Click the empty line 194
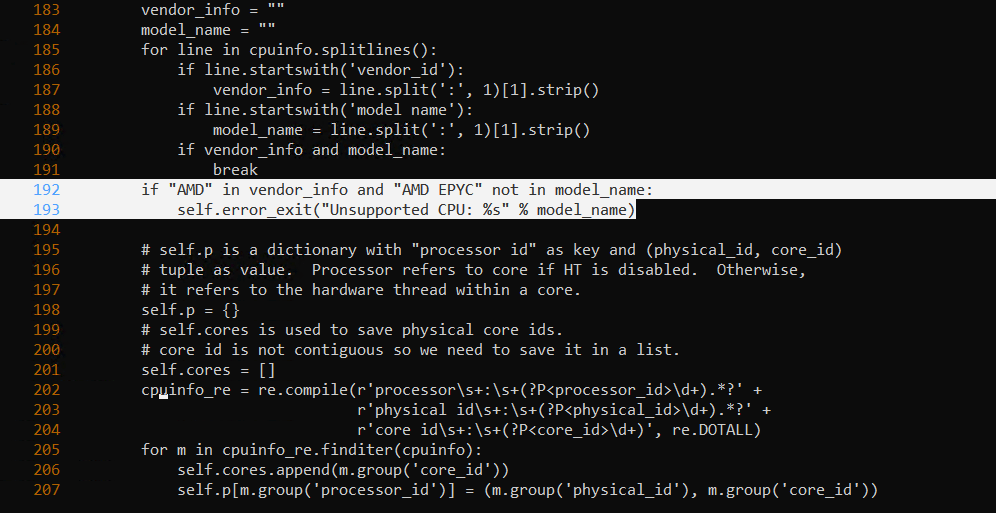The width and height of the screenshot is (996, 513). coord(400,230)
